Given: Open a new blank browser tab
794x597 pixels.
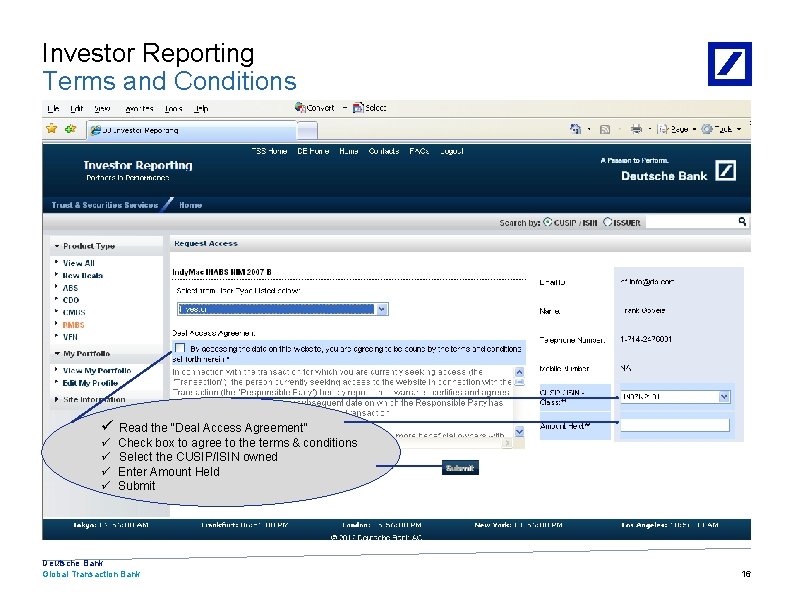Looking at the screenshot, I should point(307,131).
